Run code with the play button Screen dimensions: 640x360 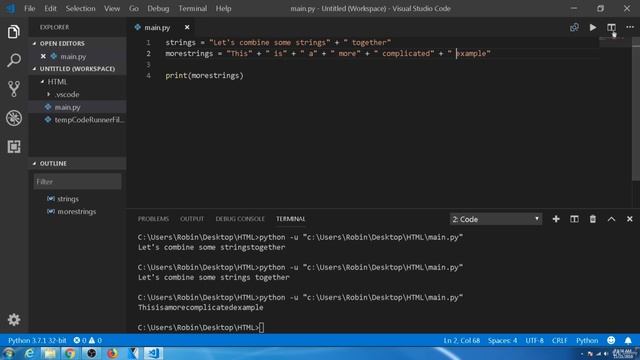coord(593,27)
